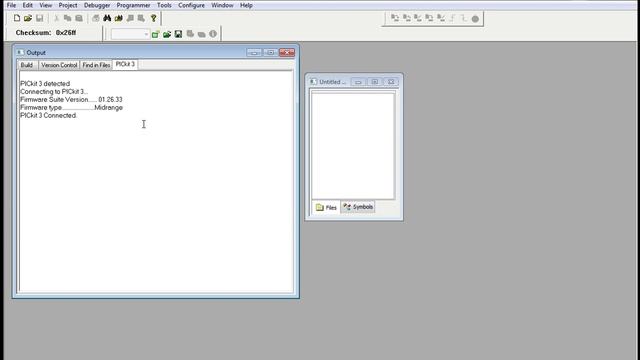This screenshot has height=360, width=640.
Task: Close the Untitled workspace window
Action: coord(391,82)
